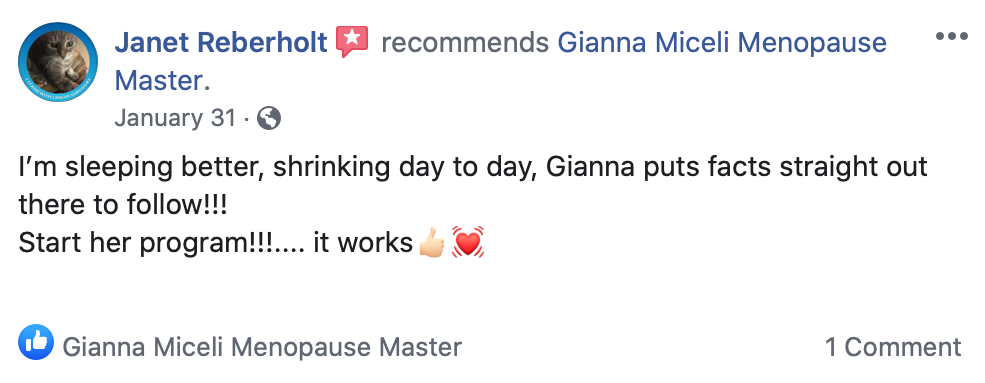
Task: Open the January 31 timestamp
Action: (175, 118)
